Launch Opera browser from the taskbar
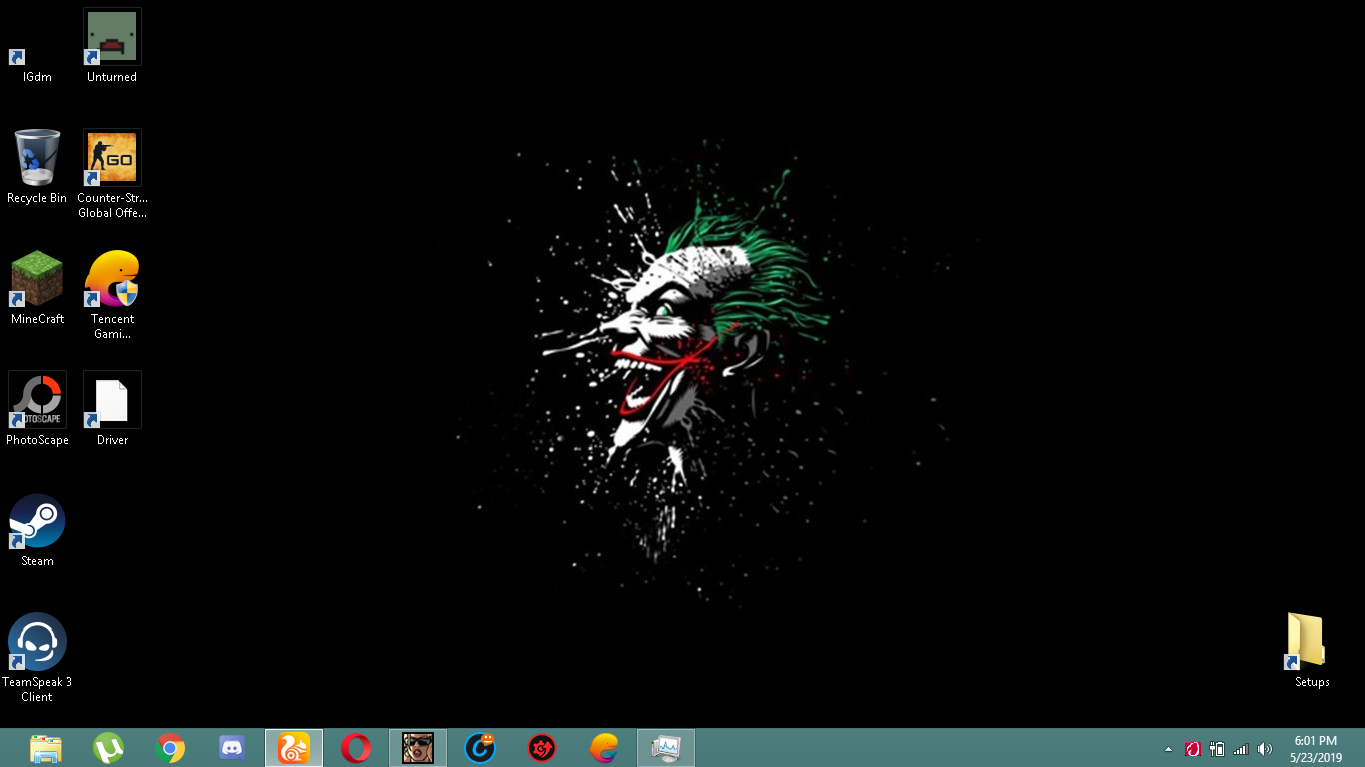Viewport: 1365px width, 767px height. coord(356,748)
